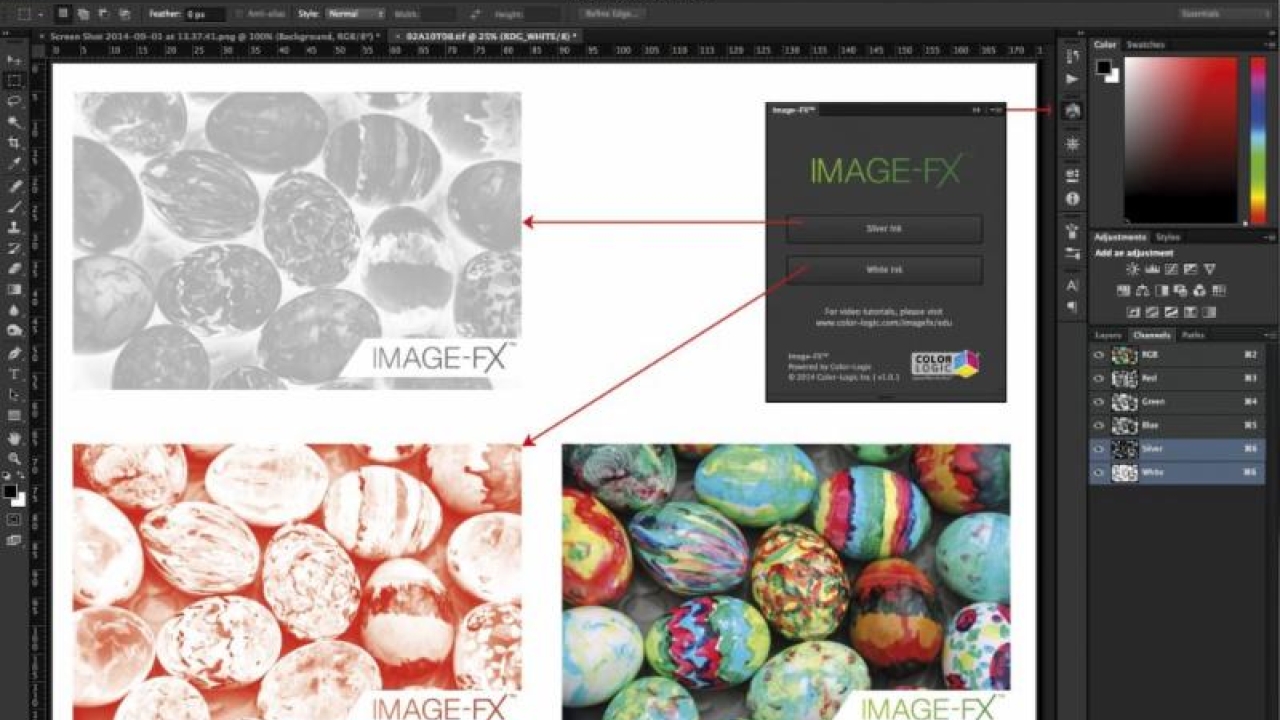Open the Style dropdown set to Normal
The width and height of the screenshot is (1280, 720).
[355, 14]
